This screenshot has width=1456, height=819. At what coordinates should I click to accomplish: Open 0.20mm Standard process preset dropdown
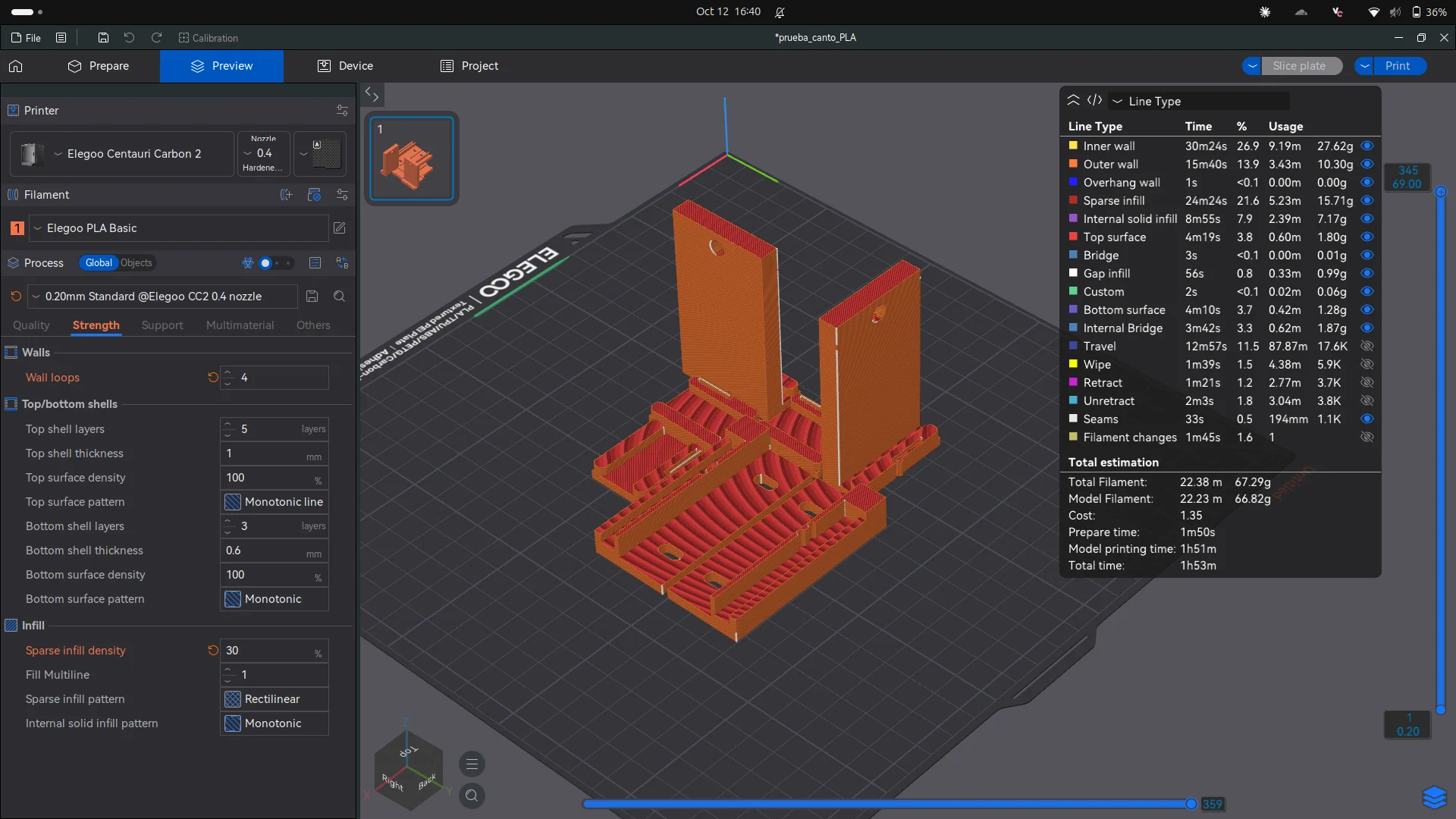click(163, 297)
